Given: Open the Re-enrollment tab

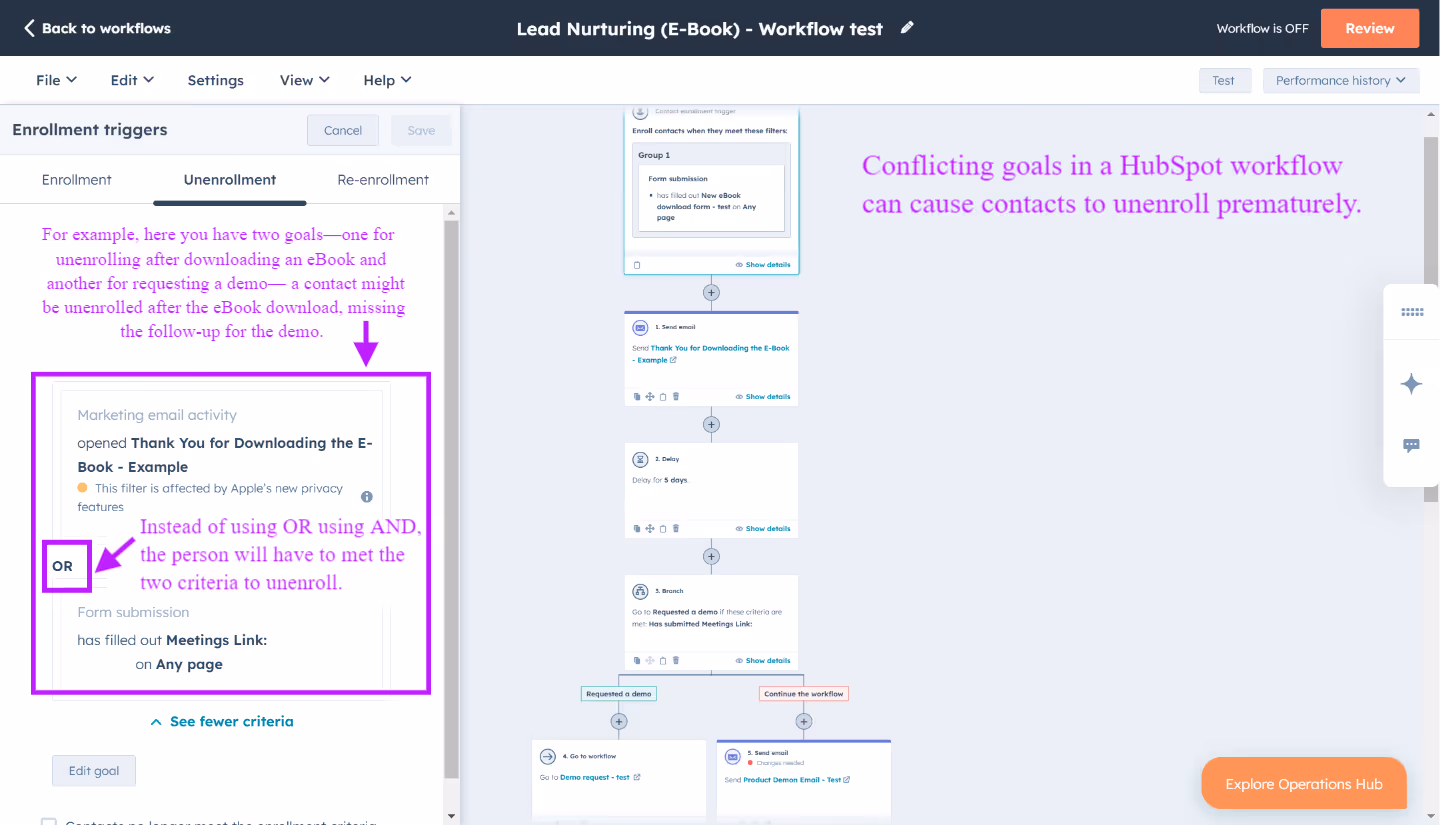Looking at the screenshot, I should (383, 180).
